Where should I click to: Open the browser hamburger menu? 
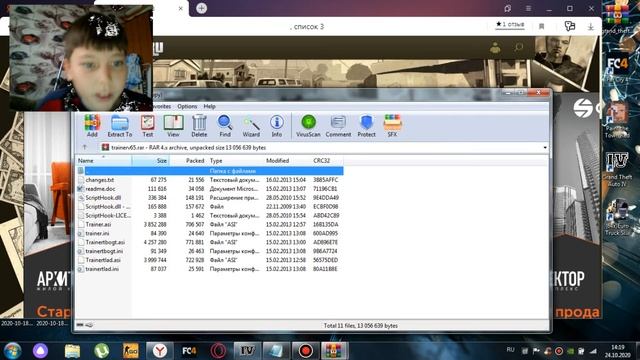pos(528,8)
